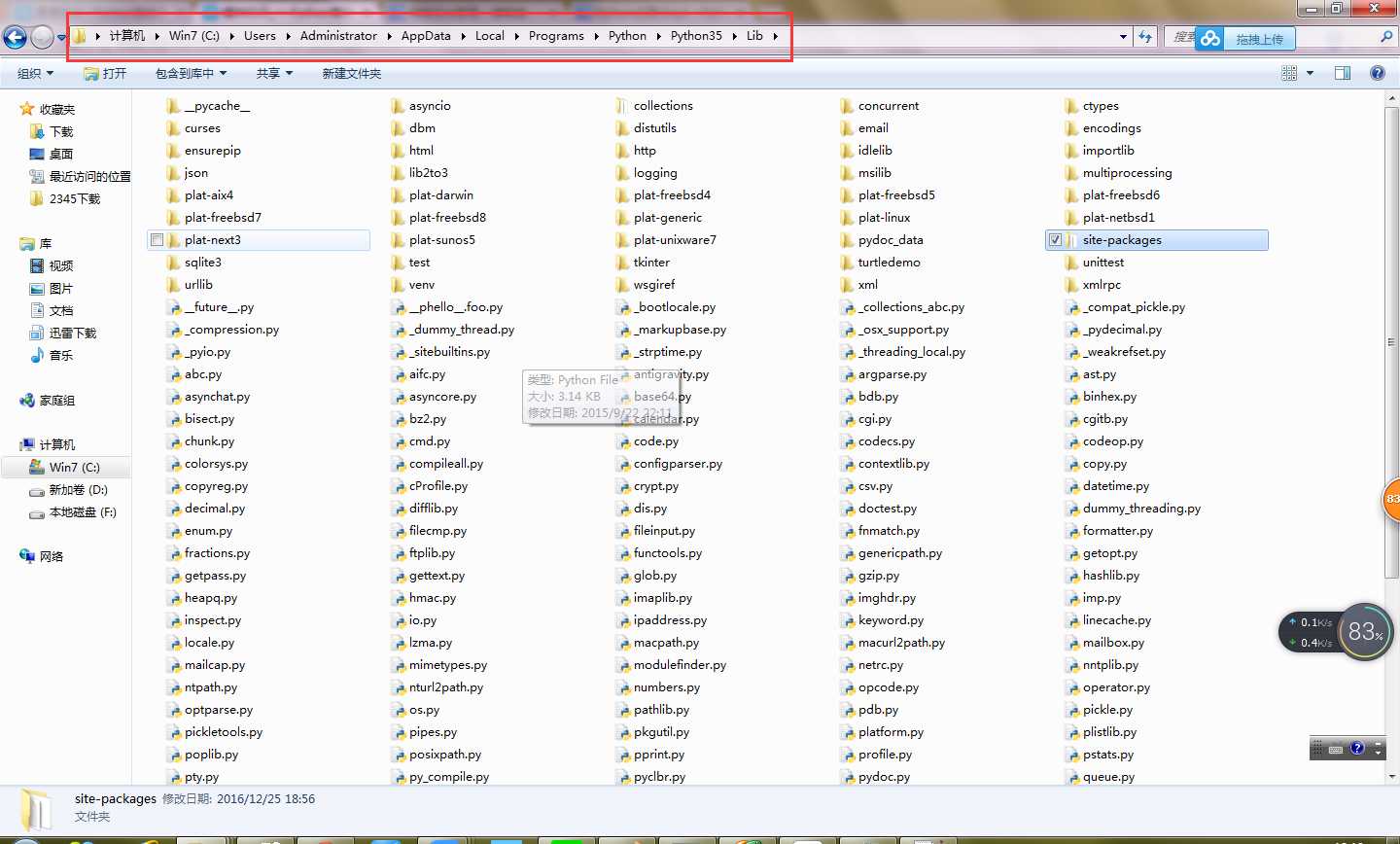Select the __pycache__ folder icon
1400x844 pixels.
(174, 106)
